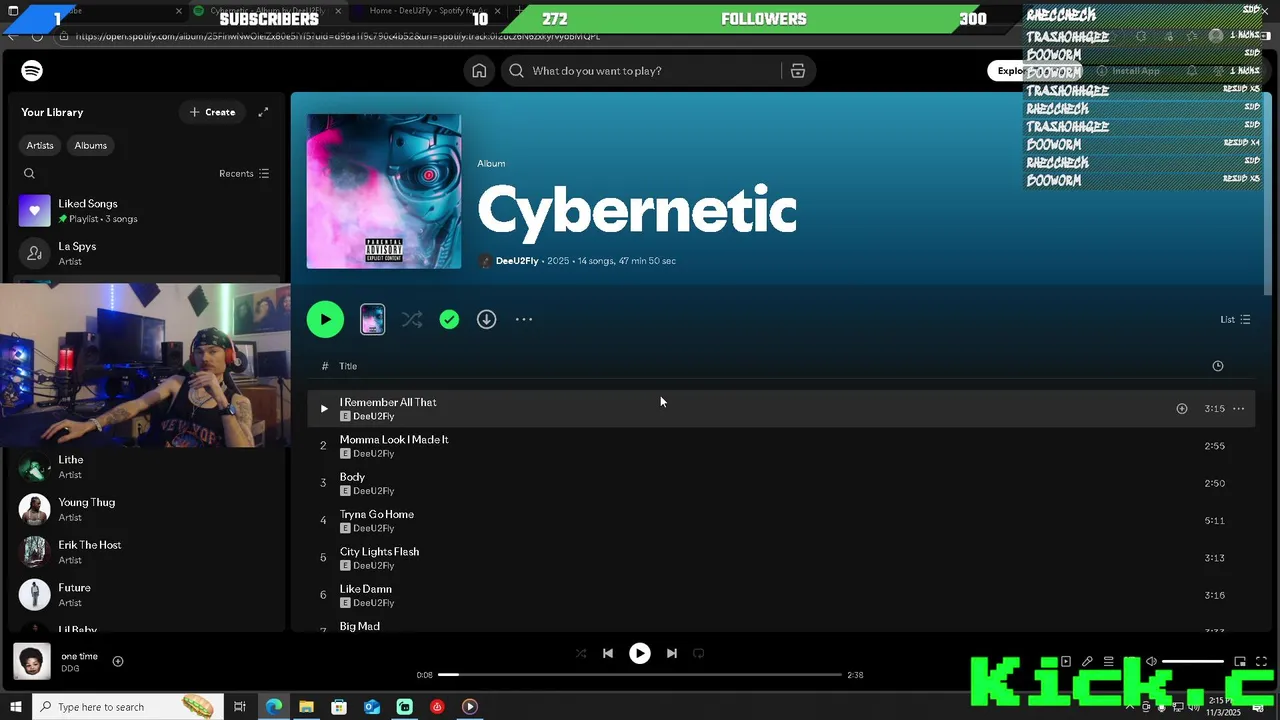
Task: Skip to previous track
Action: pyautogui.click(x=608, y=653)
